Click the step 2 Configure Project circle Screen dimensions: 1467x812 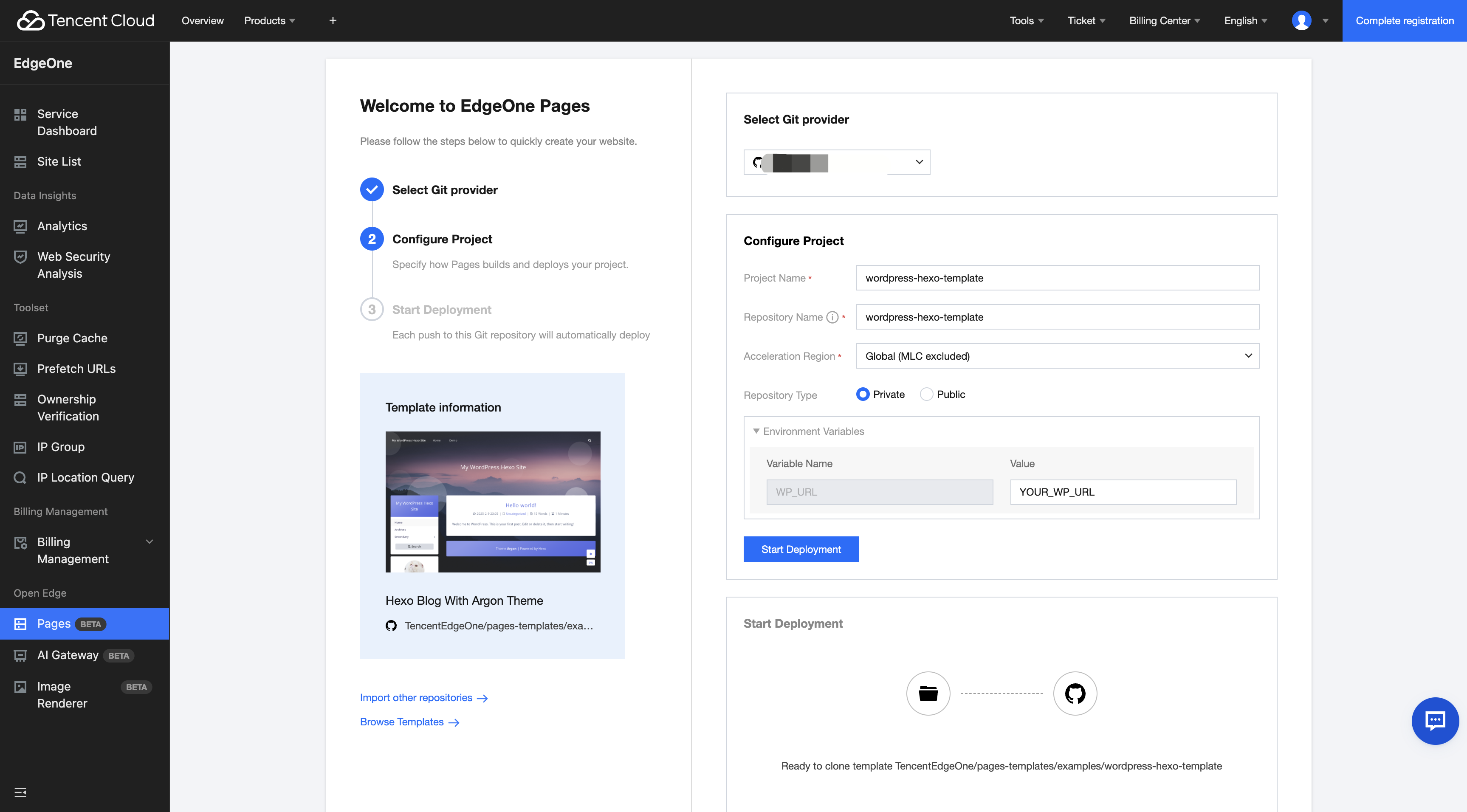(x=372, y=239)
